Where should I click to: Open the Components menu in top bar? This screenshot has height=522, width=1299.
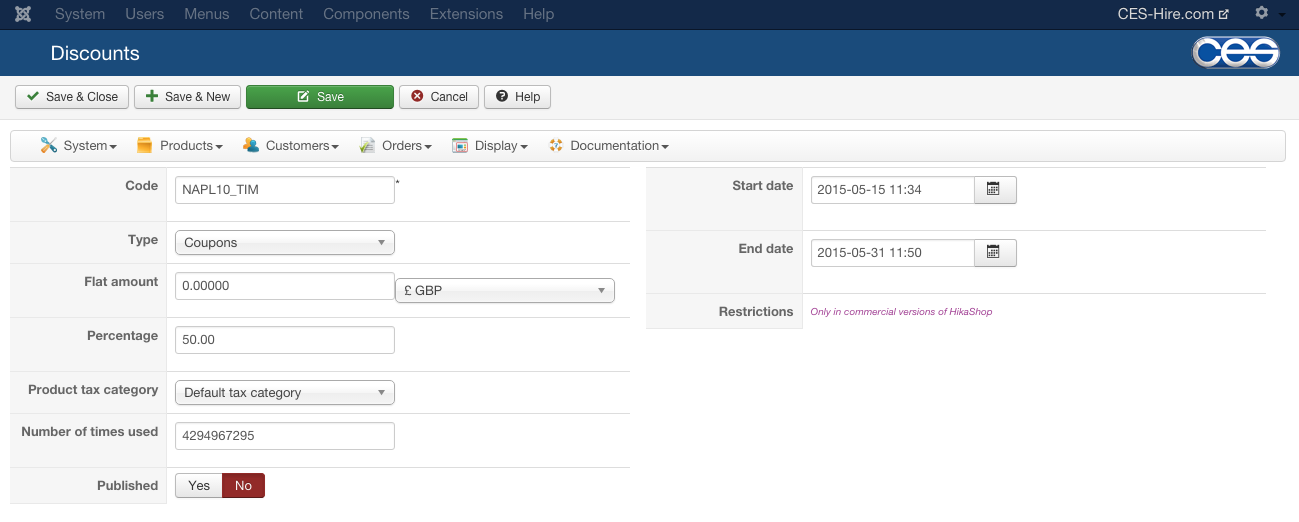pyautogui.click(x=366, y=14)
